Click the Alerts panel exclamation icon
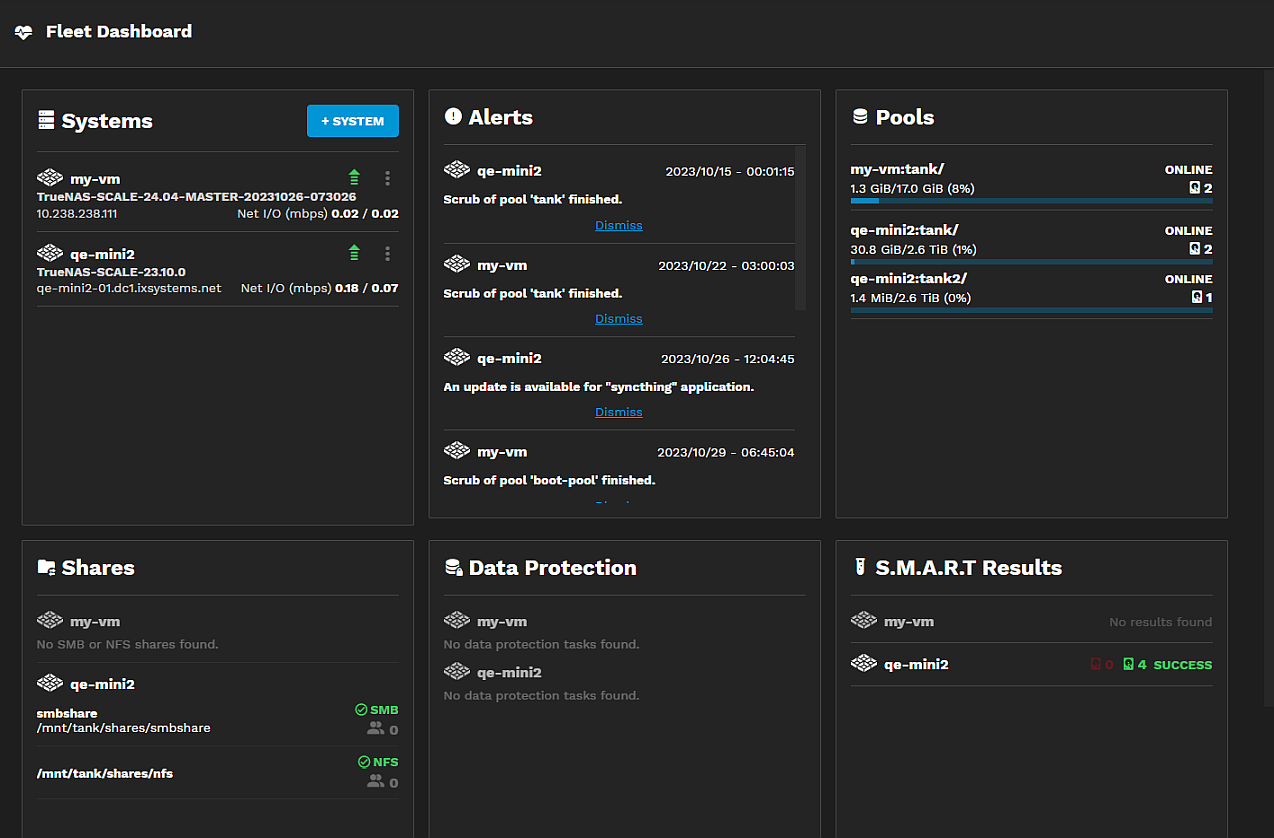 (x=454, y=116)
